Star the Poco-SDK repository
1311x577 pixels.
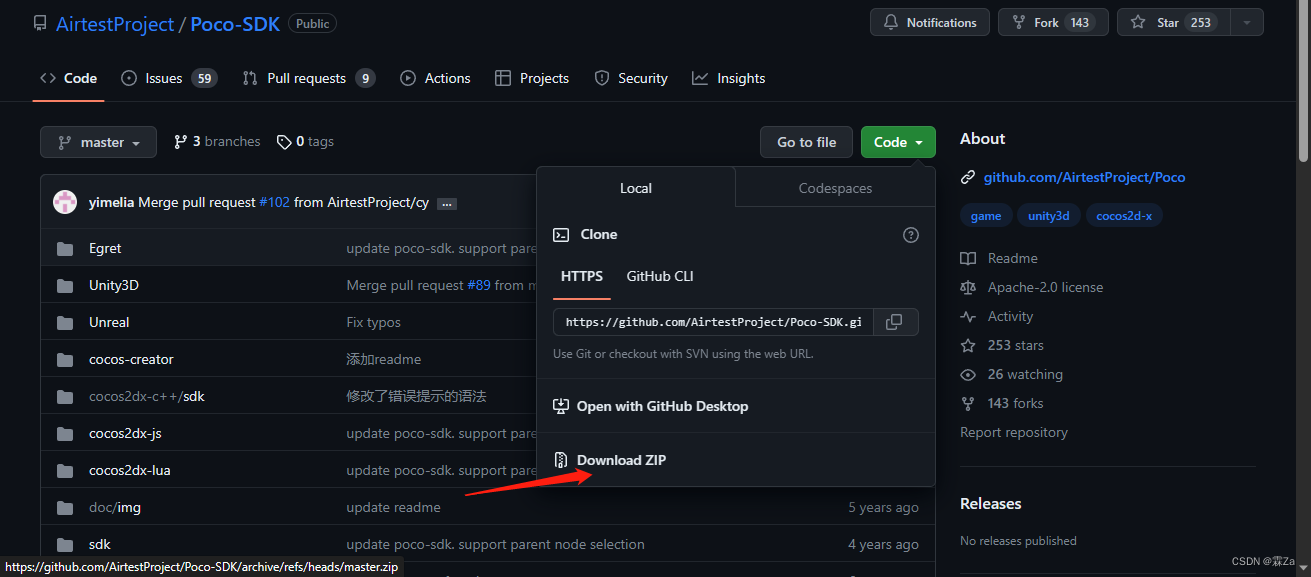coord(1173,22)
